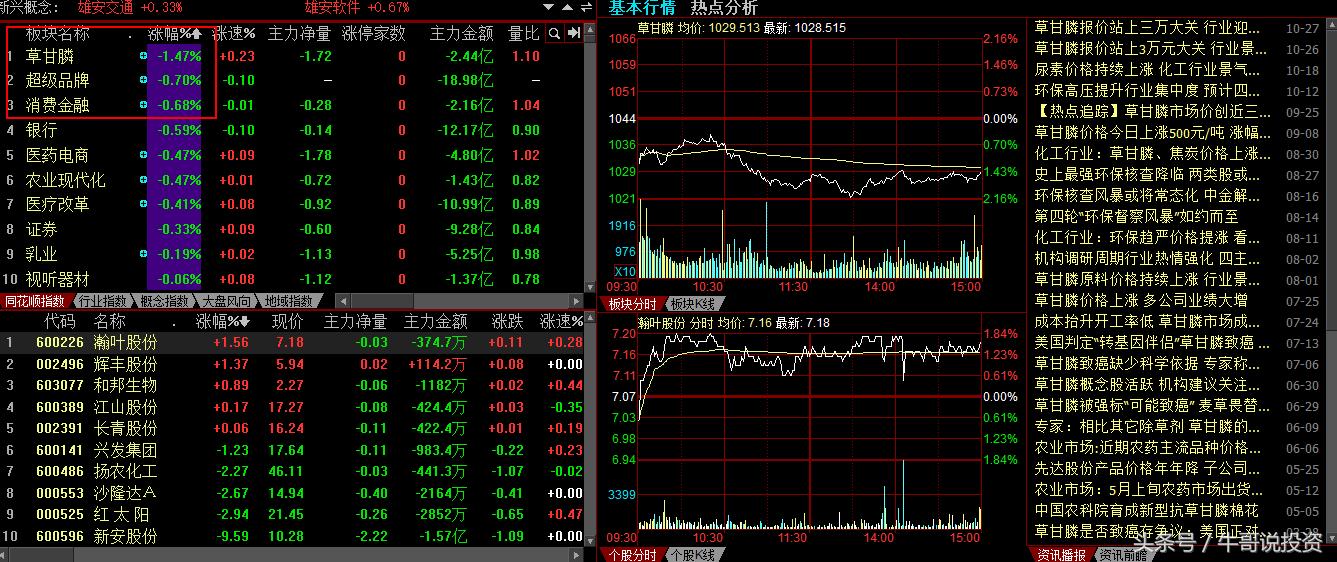Select stock 瀚叶股份 600226
The image size is (1337, 562).
point(292,343)
